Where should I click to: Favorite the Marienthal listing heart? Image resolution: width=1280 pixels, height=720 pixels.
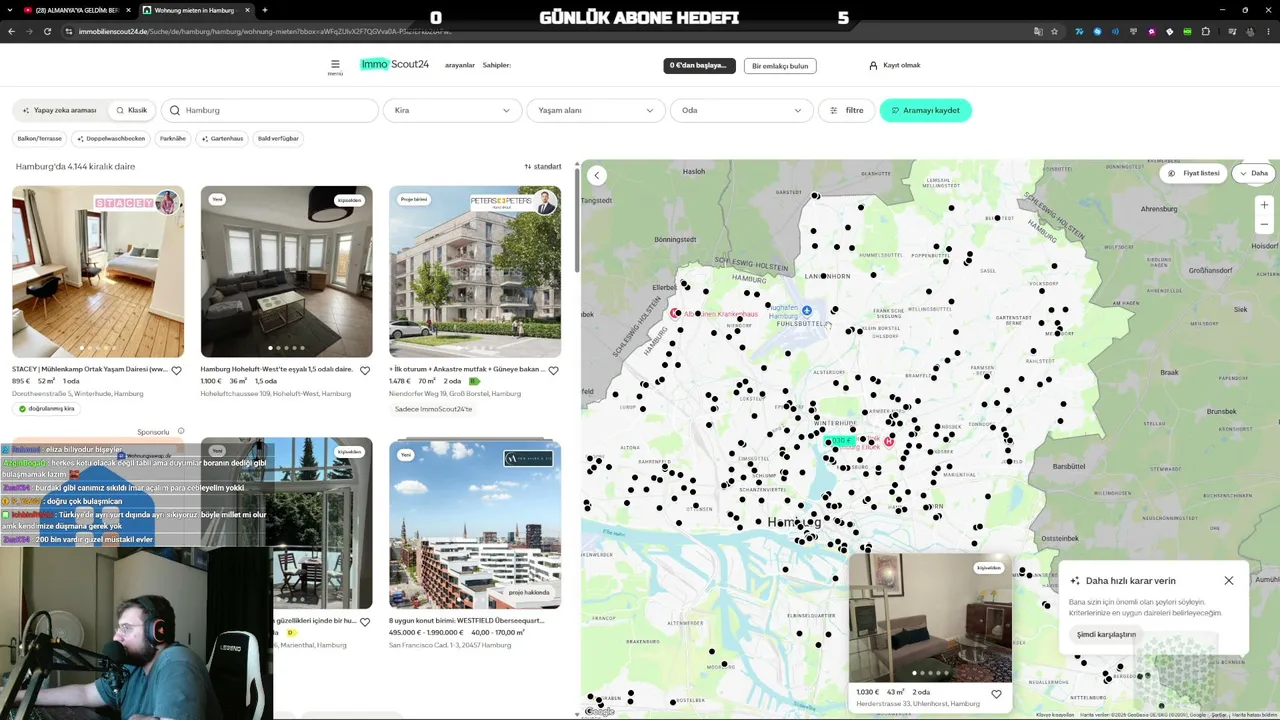click(x=365, y=621)
